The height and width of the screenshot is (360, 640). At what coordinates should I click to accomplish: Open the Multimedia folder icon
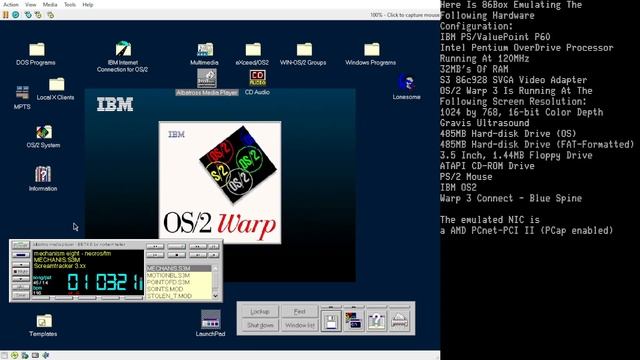(x=205, y=49)
